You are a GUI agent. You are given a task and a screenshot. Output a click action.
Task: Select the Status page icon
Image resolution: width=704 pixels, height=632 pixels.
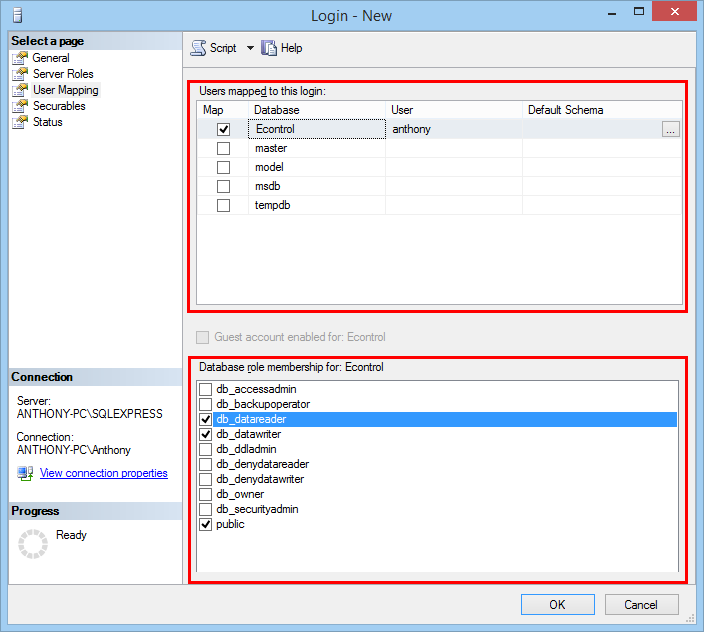[20, 122]
